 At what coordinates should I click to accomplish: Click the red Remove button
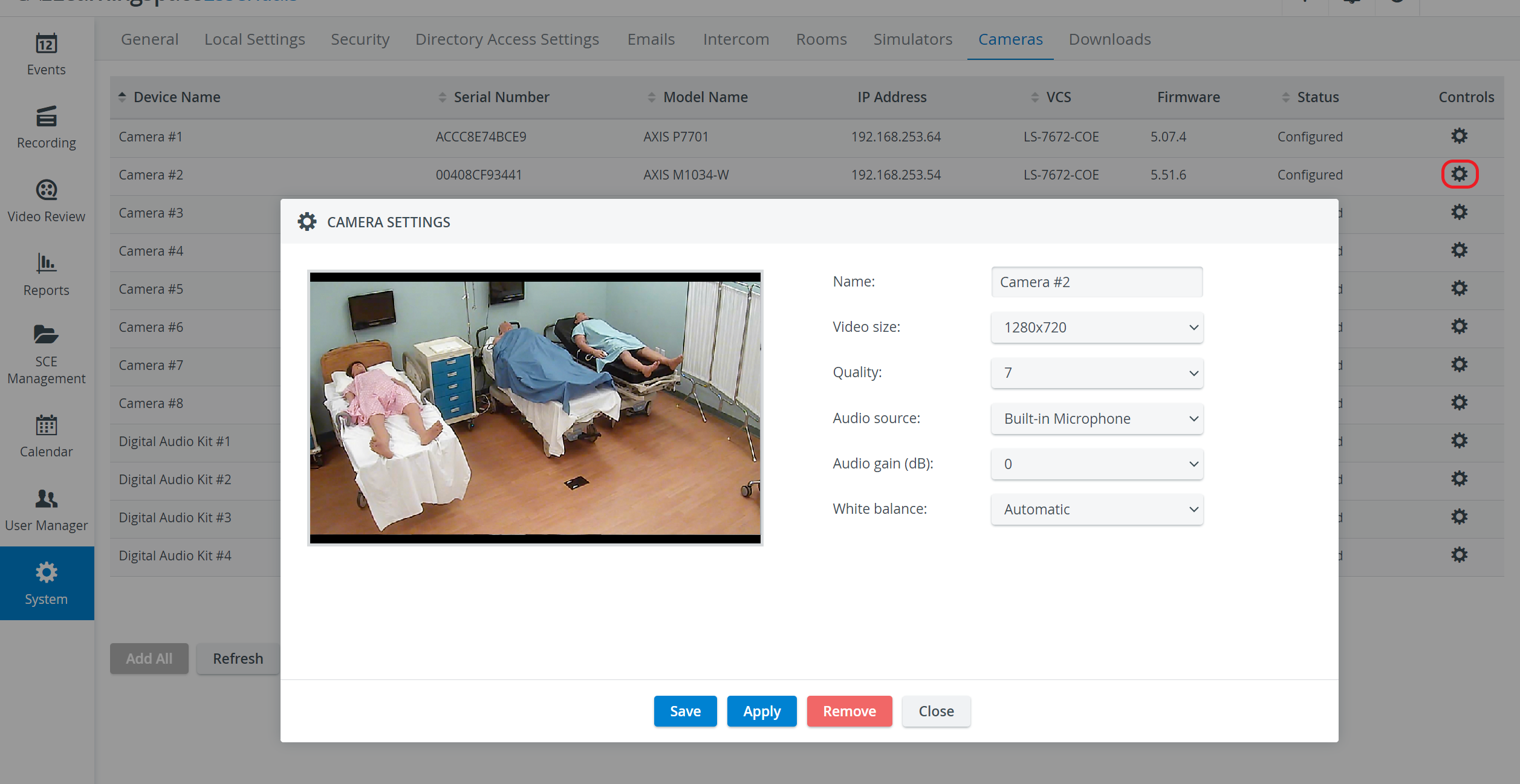pyautogui.click(x=849, y=711)
